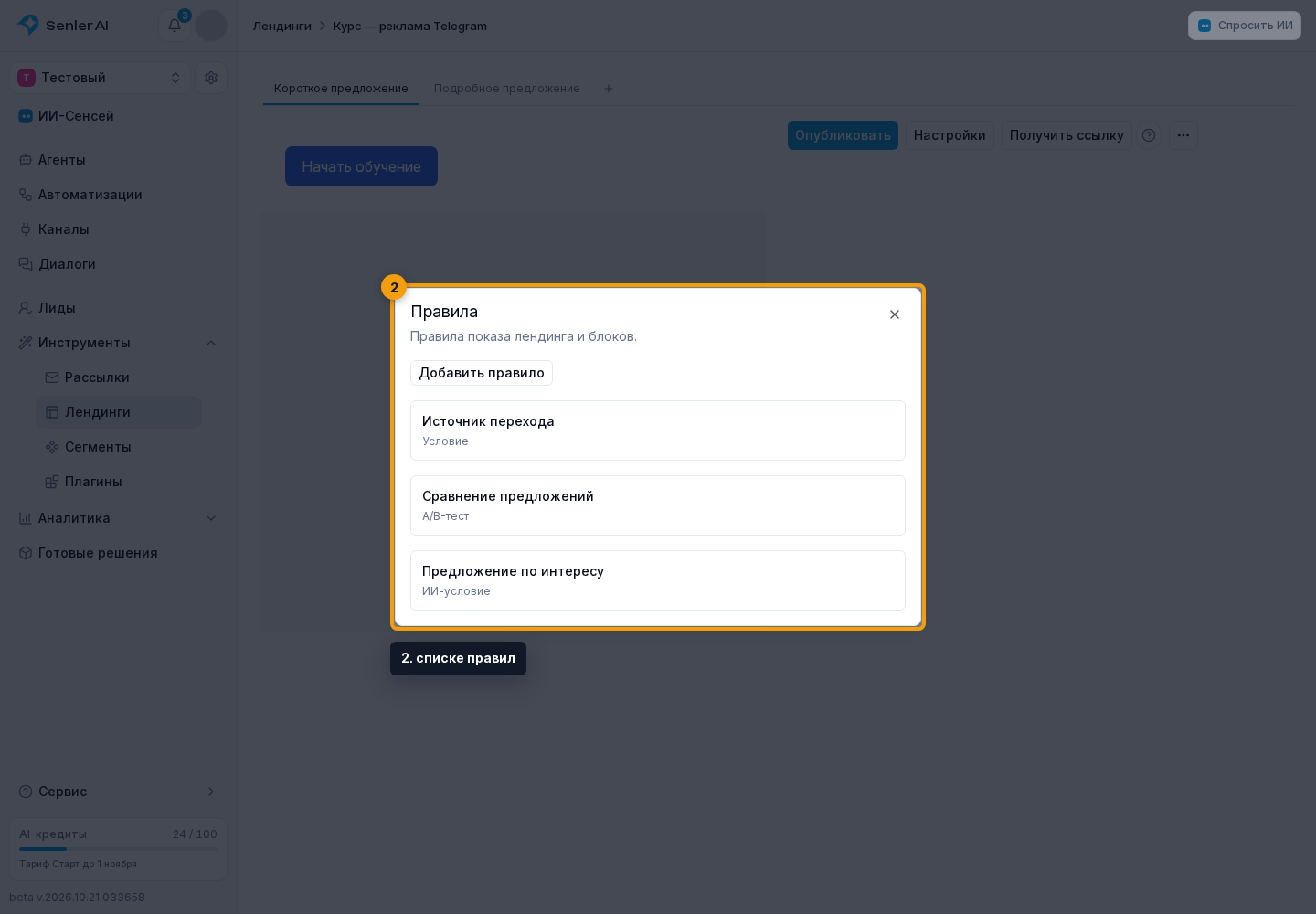Click the Опубликовать button
The height and width of the screenshot is (914, 1316).
click(x=843, y=135)
